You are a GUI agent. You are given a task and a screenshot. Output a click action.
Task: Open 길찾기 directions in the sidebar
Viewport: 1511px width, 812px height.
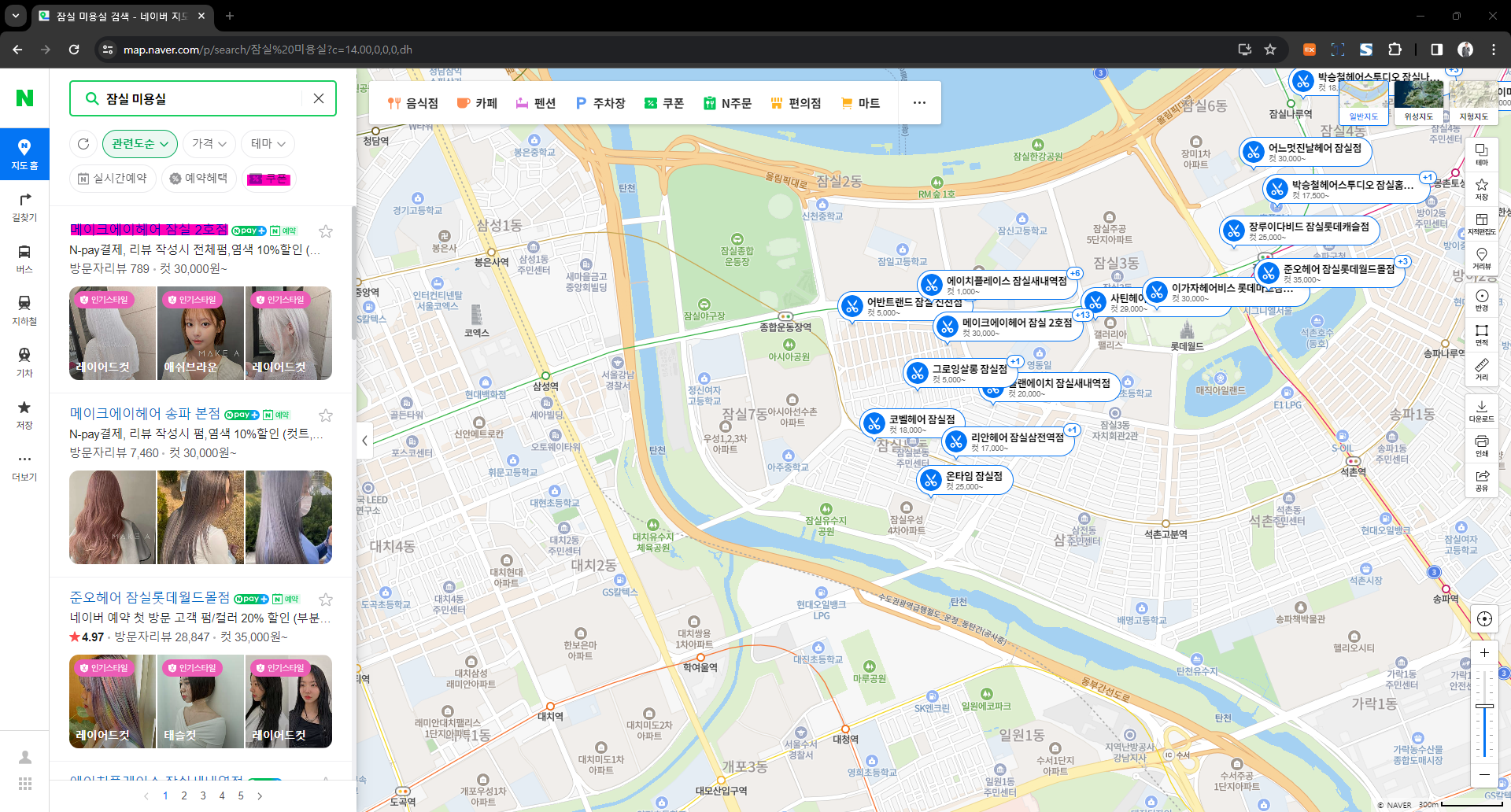tap(24, 207)
